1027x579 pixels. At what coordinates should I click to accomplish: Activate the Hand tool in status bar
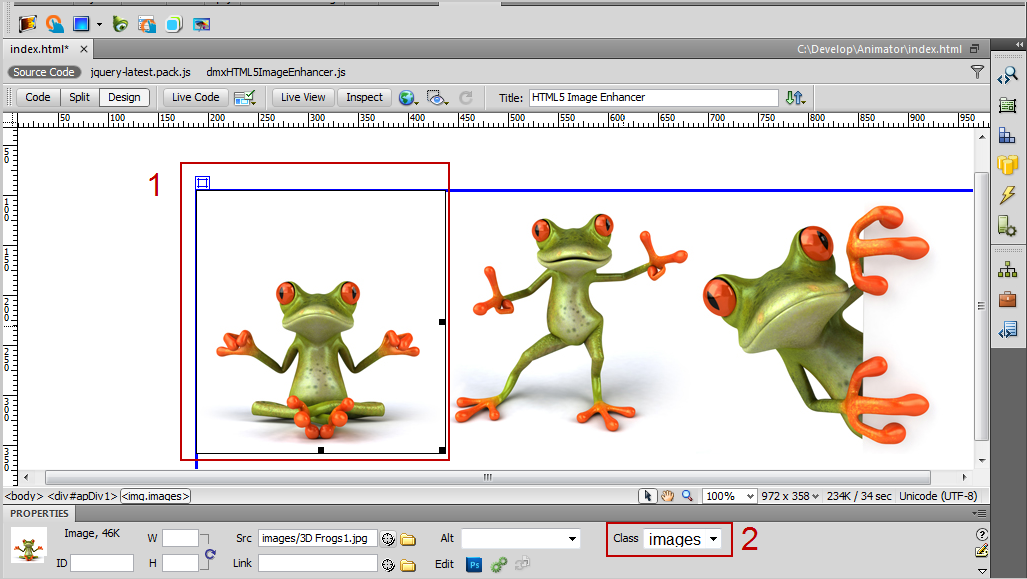(x=667, y=496)
